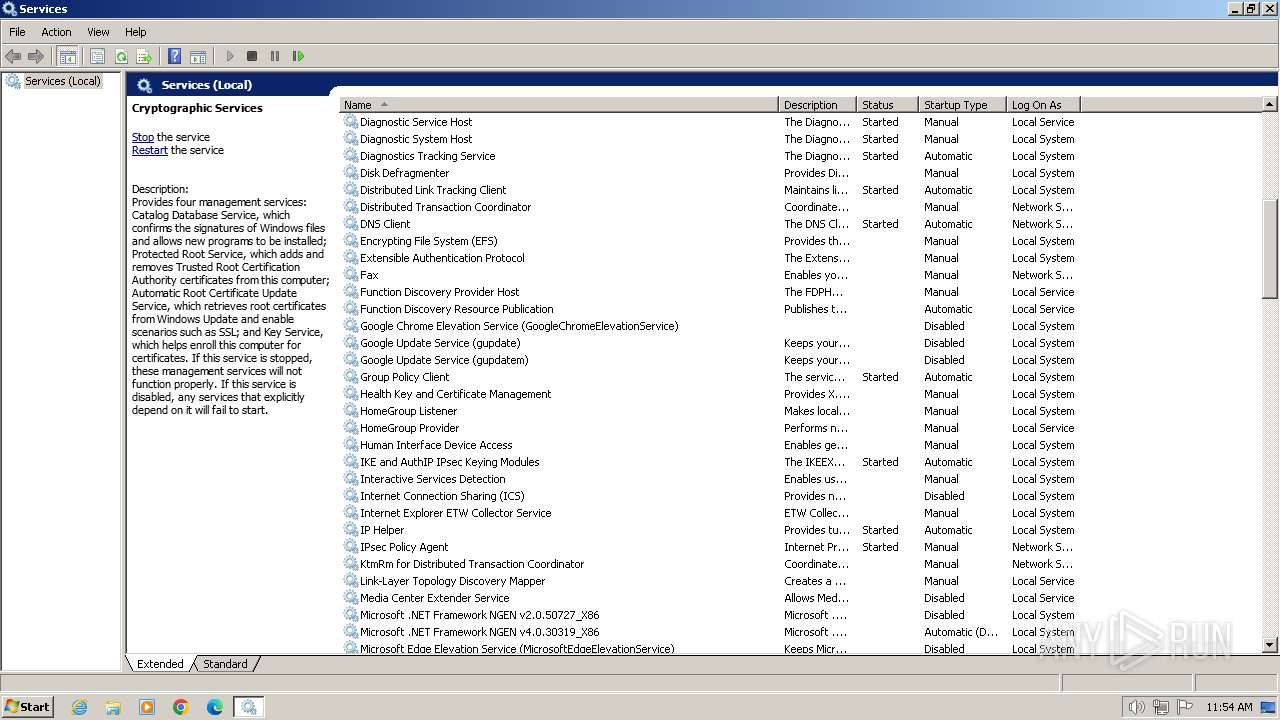The height and width of the screenshot is (720, 1280).
Task: Click the gear icon beside Link-Layer Topology Discovery Mapper
Action: click(x=351, y=581)
